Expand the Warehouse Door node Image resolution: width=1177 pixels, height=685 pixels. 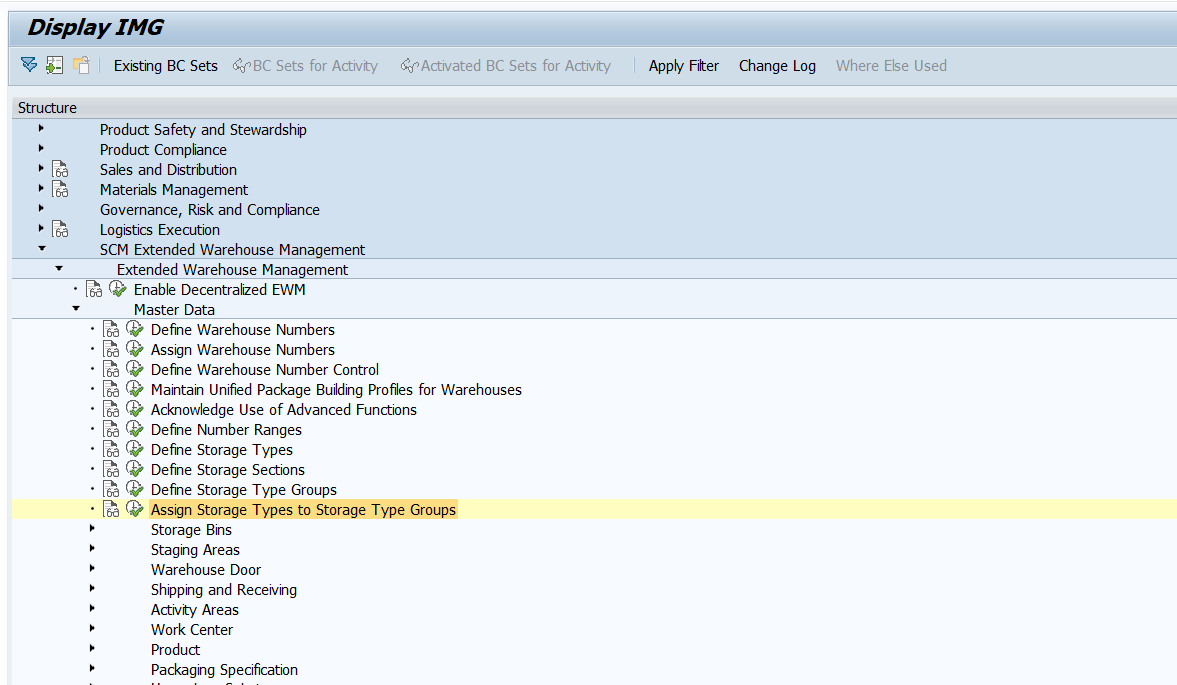coord(92,569)
